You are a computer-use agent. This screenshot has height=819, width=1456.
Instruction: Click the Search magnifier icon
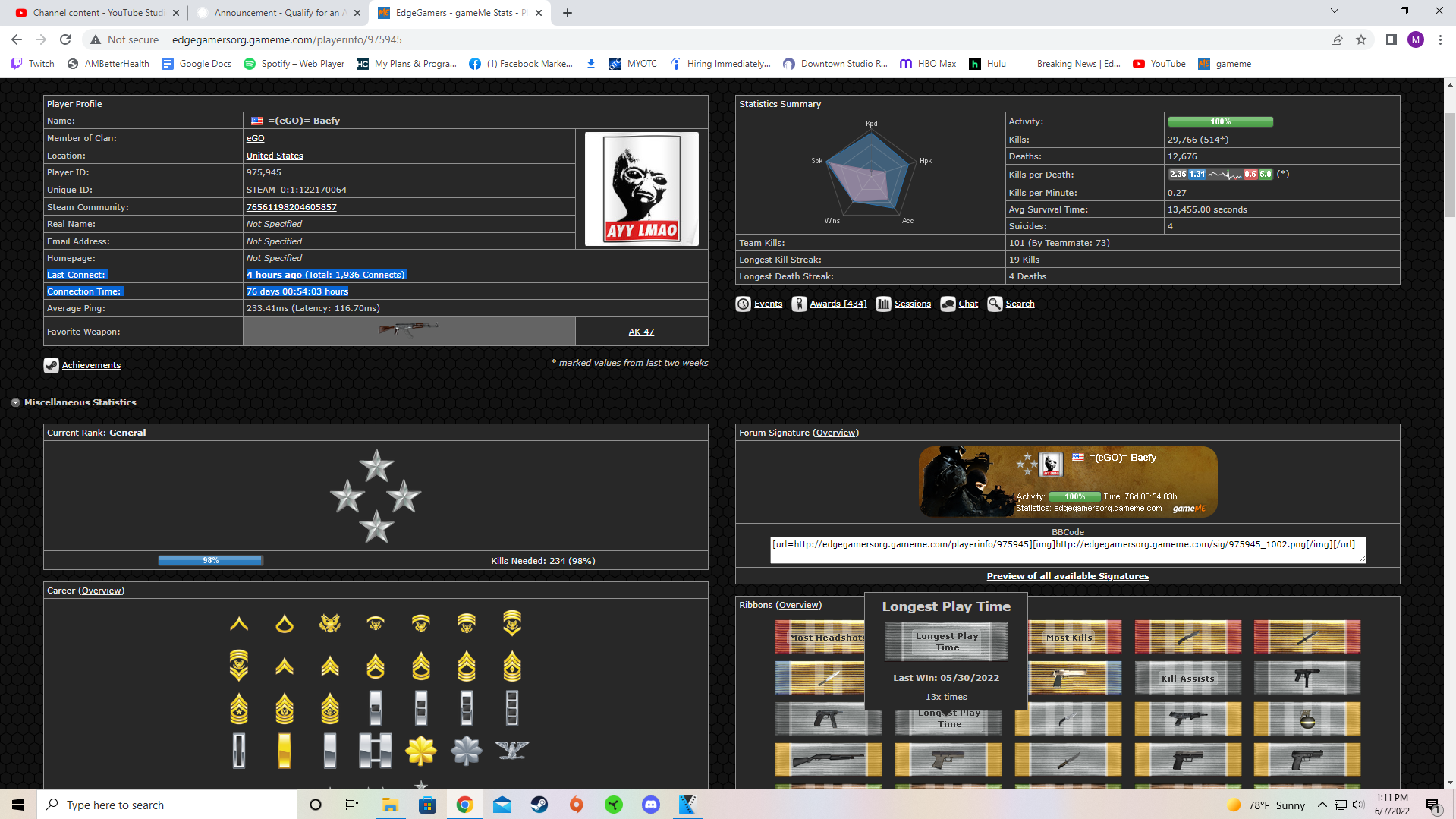(995, 304)
